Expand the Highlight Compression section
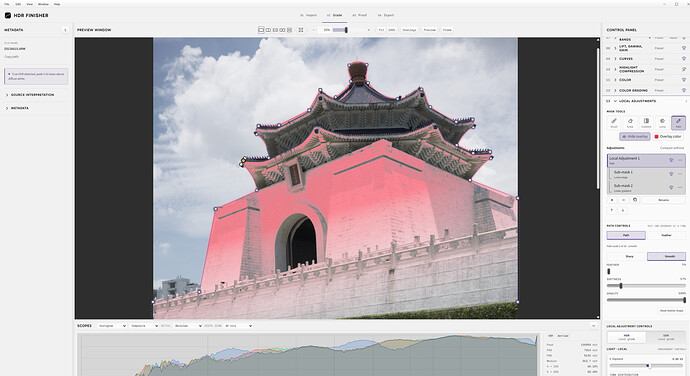Image resolution: width=690 pixels, height=376 pixels. point(615,69)
